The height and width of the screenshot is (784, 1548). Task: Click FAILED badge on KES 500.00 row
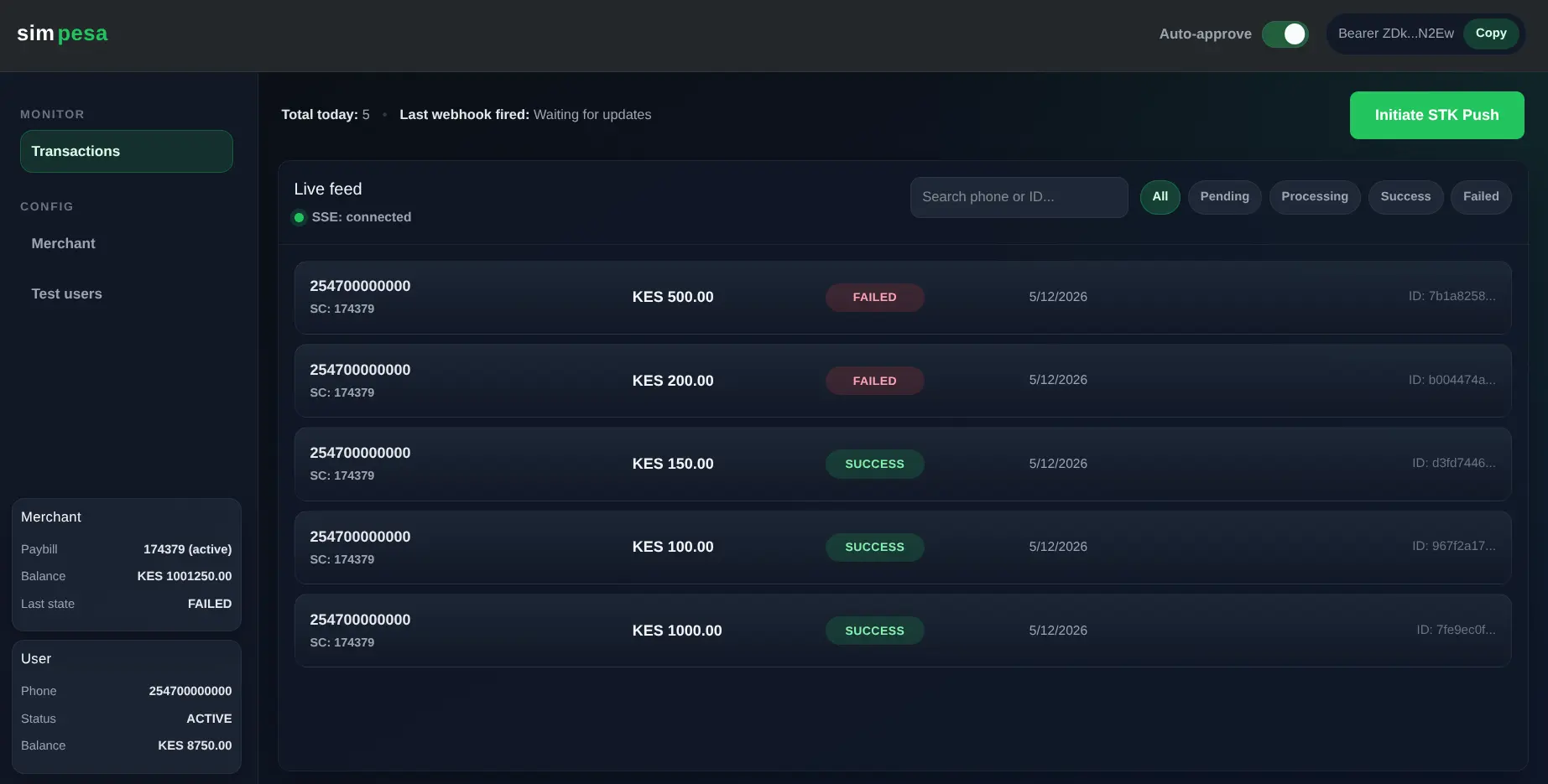874,298
